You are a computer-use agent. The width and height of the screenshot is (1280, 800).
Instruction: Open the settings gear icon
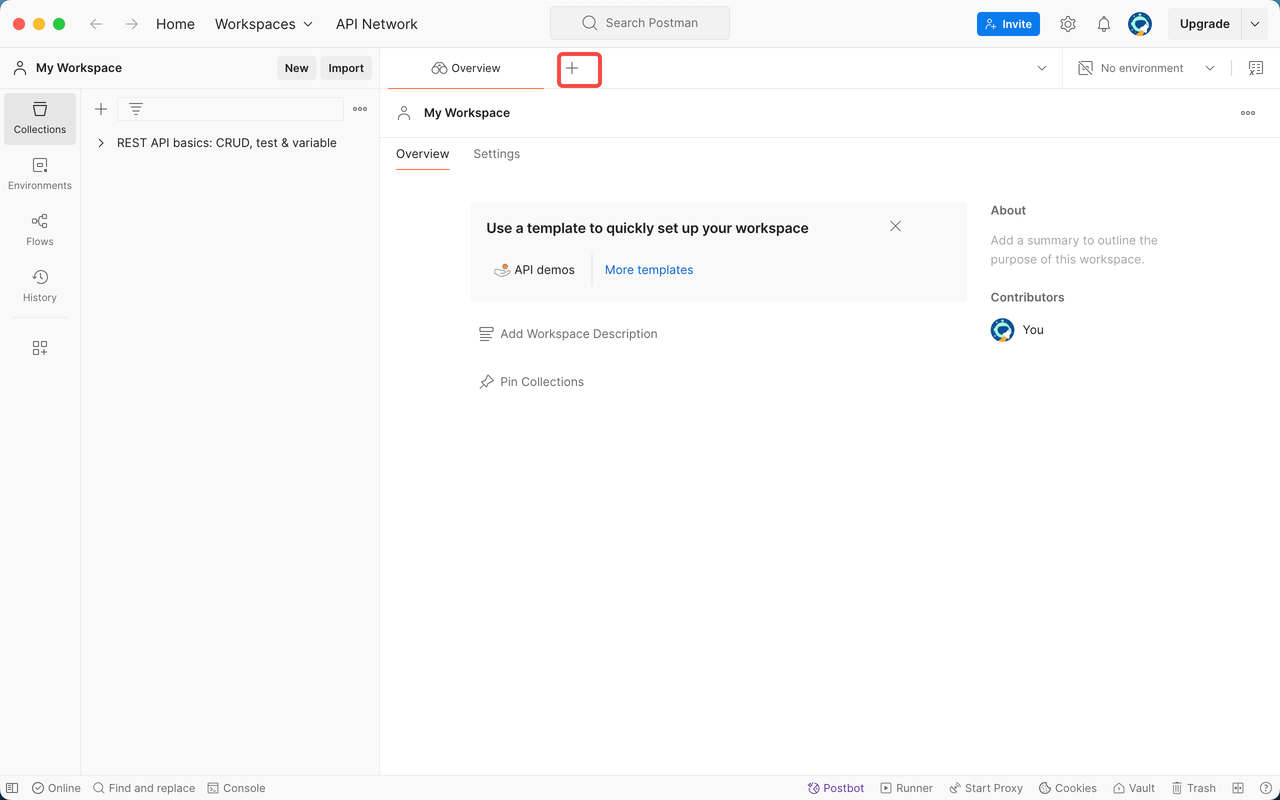tap(1068, 24)
